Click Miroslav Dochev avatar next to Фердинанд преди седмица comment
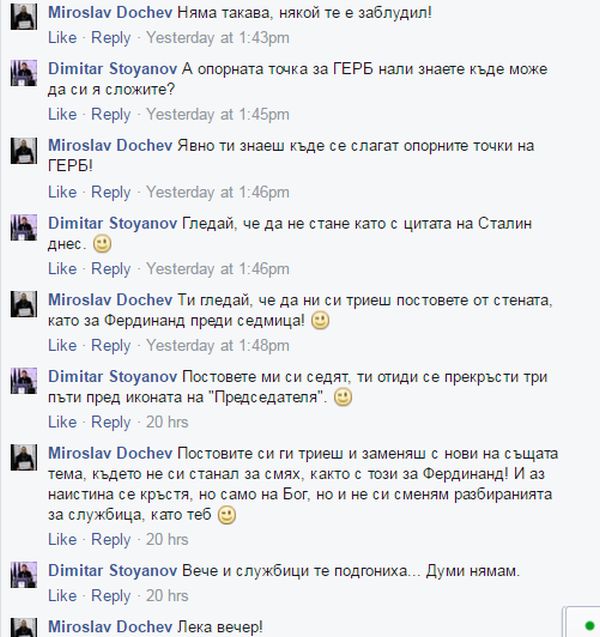The height and width of the screenshot is (637, 600). point(24,304)
